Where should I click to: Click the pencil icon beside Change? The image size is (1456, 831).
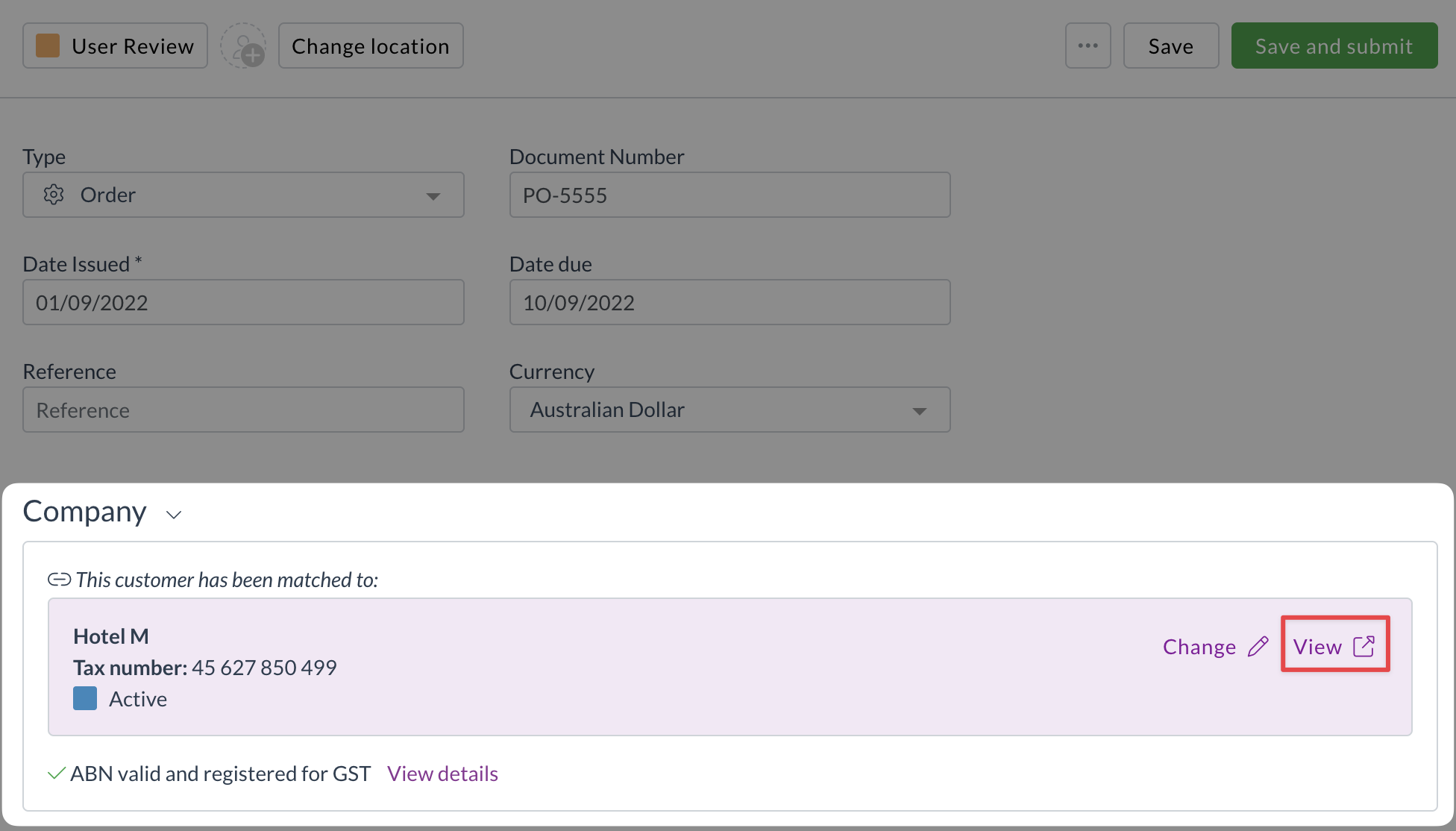pos(1258,646)
